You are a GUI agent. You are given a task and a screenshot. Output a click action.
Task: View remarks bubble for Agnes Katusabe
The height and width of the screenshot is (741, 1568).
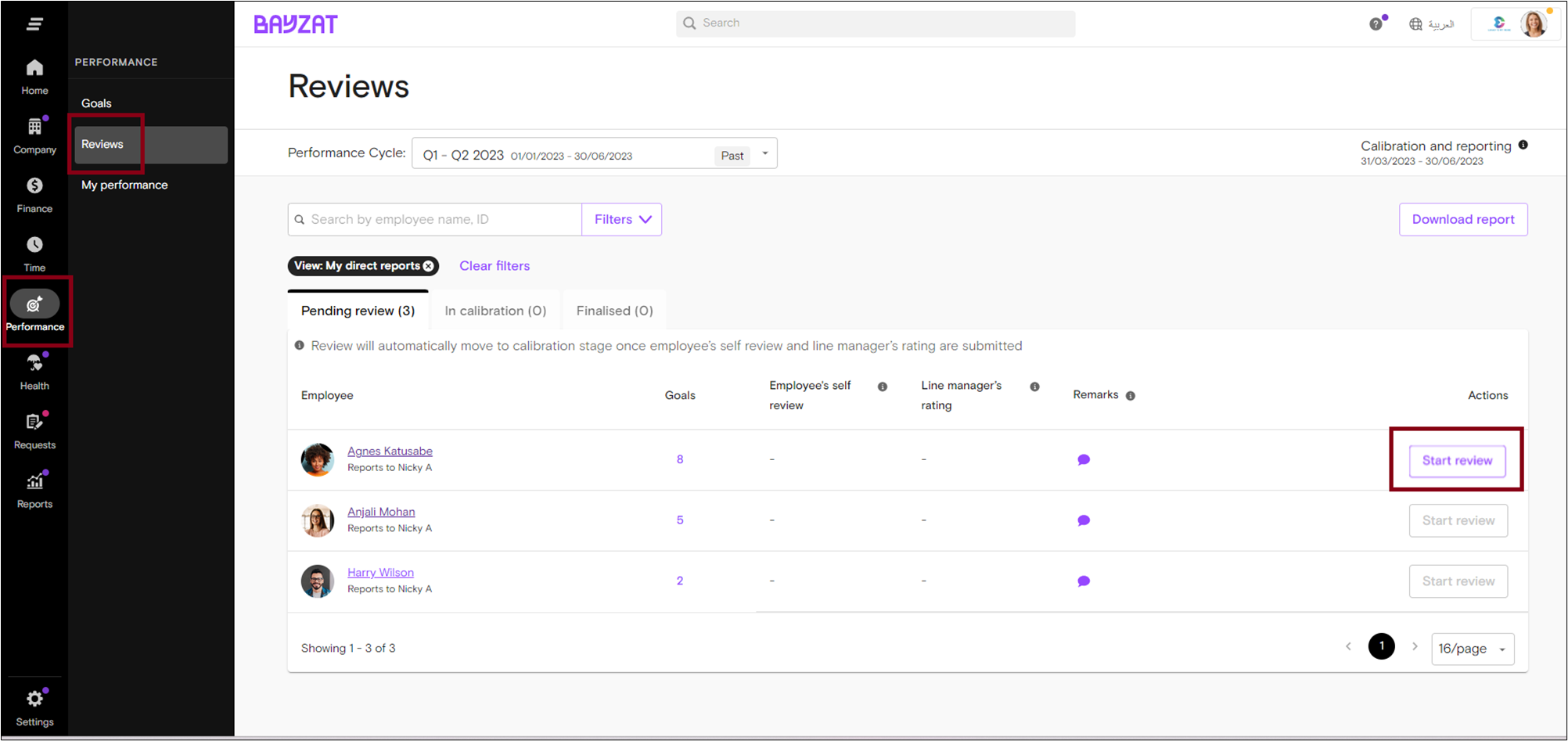(x=1084, y=460)
